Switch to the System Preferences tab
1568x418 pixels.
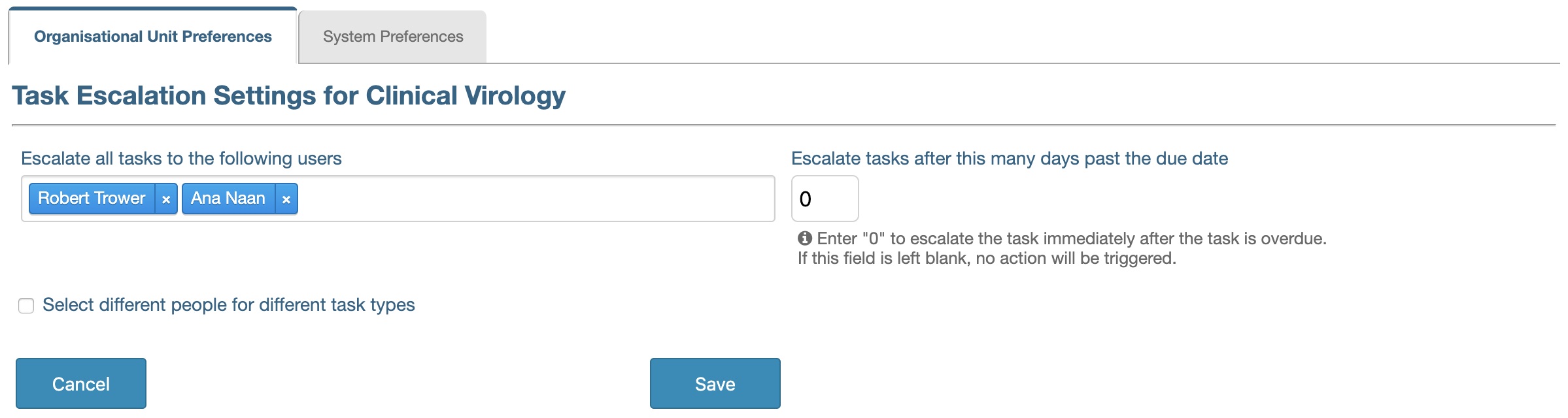coord(393,37)
